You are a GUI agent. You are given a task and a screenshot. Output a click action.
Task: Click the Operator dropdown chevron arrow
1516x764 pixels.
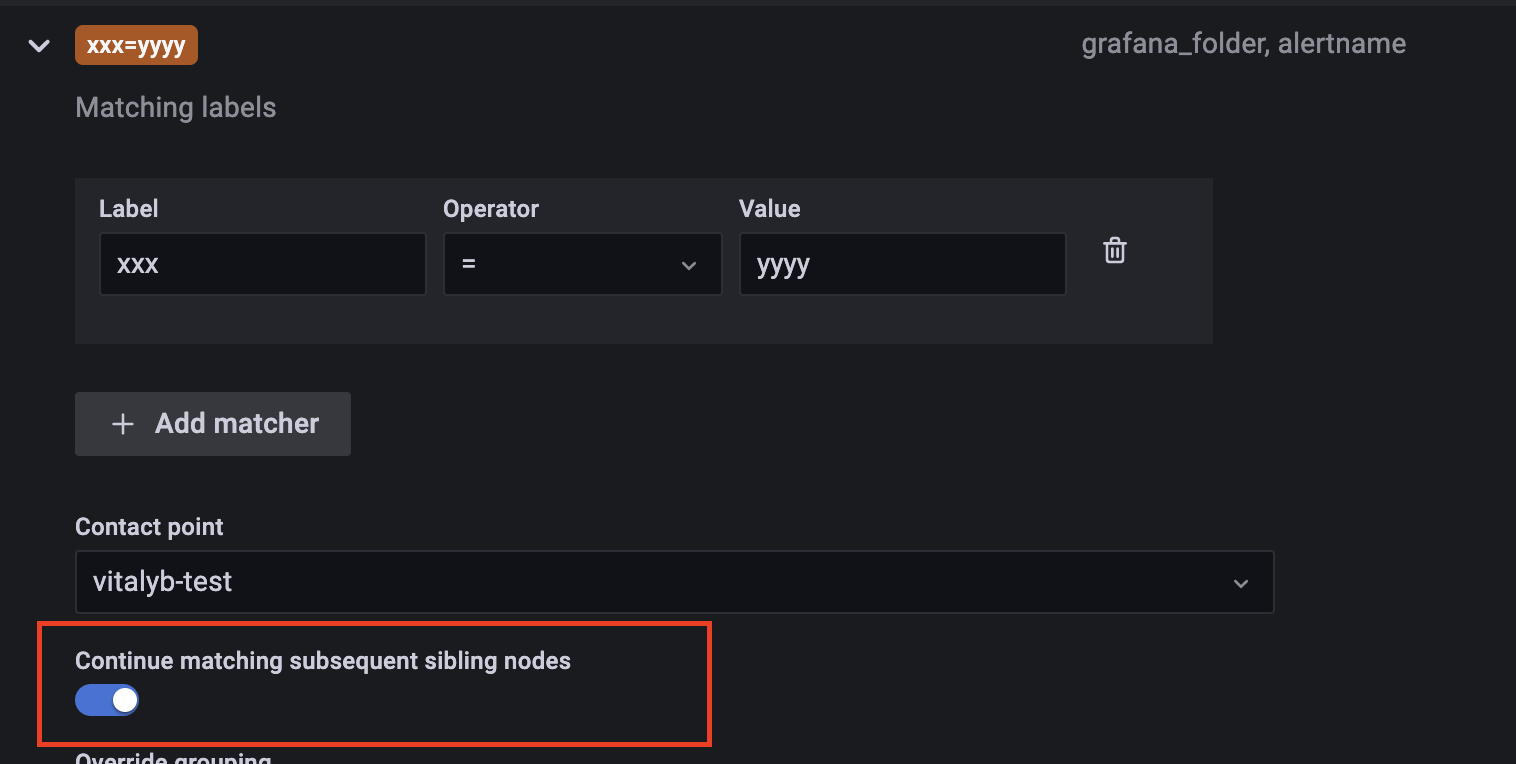(688, 265)
